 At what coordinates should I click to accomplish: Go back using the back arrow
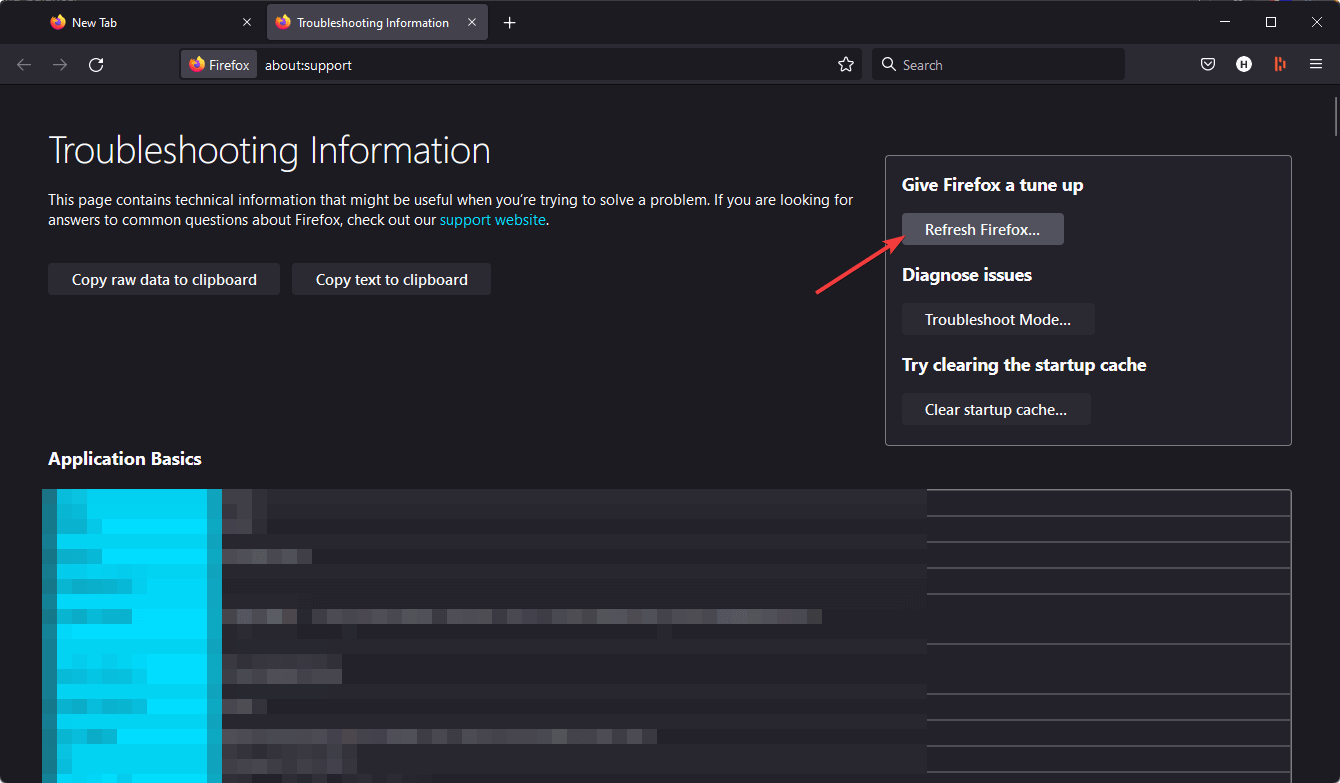click(x=24, y=65)
